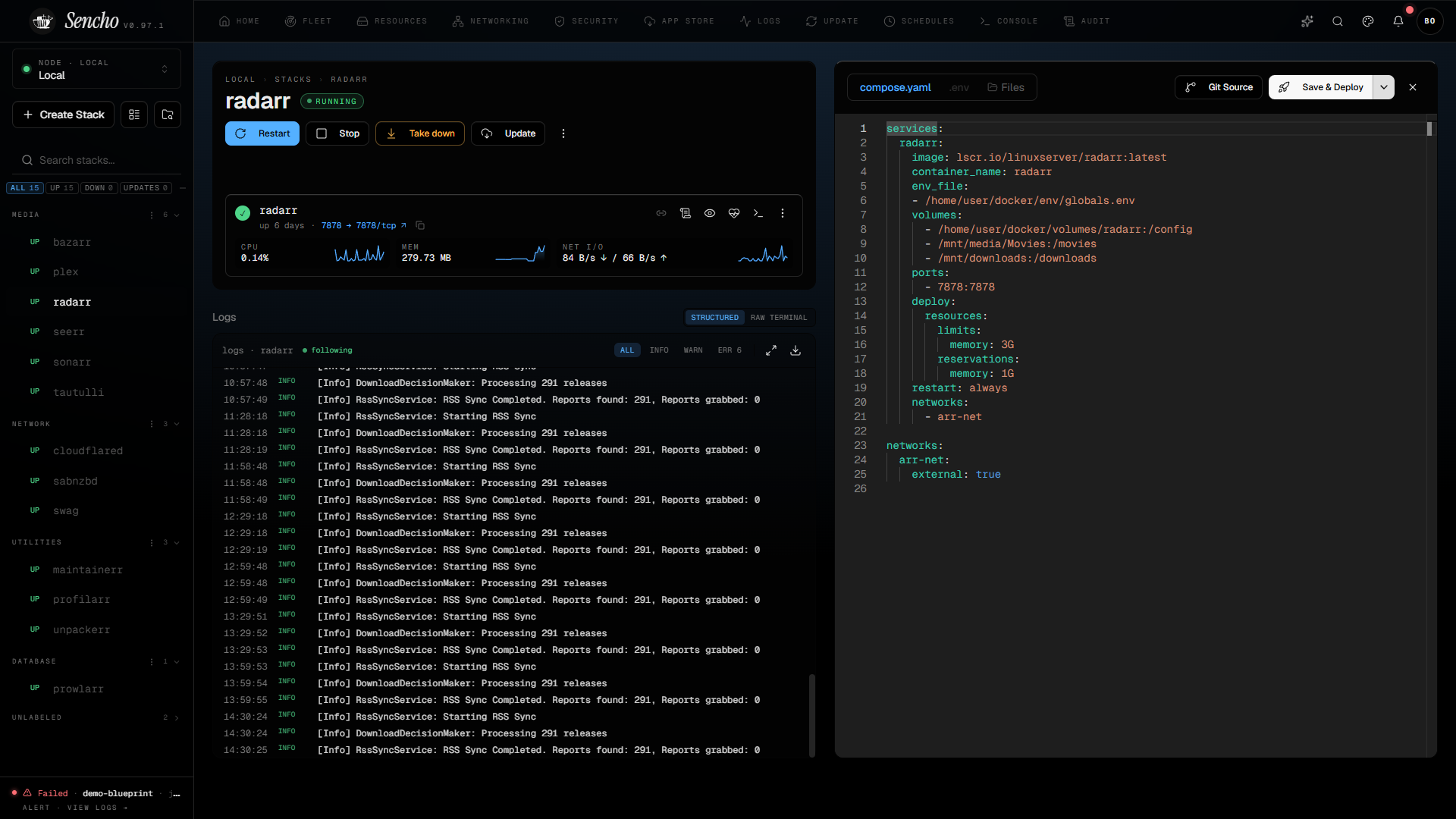Open View Logs for the failed alert
The image size is (1456, 819).
point(97,808)
